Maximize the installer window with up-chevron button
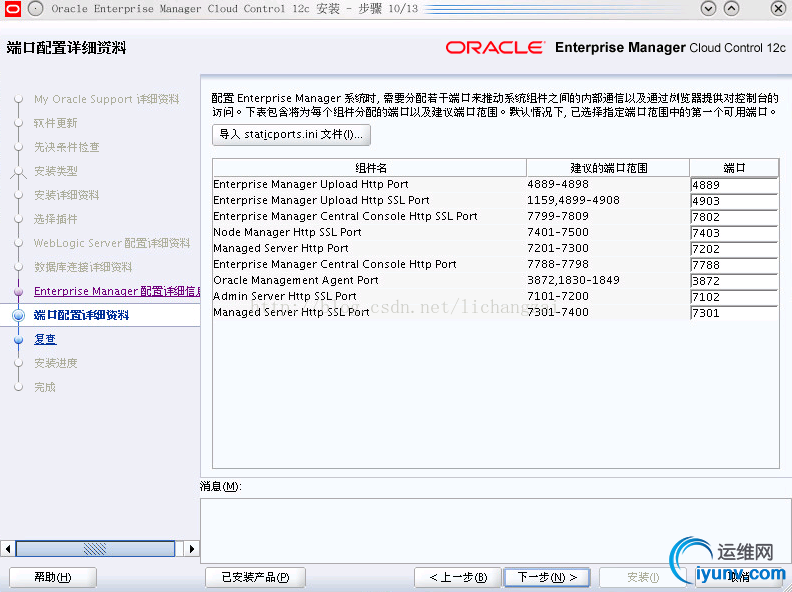 (x=731, y=9)
